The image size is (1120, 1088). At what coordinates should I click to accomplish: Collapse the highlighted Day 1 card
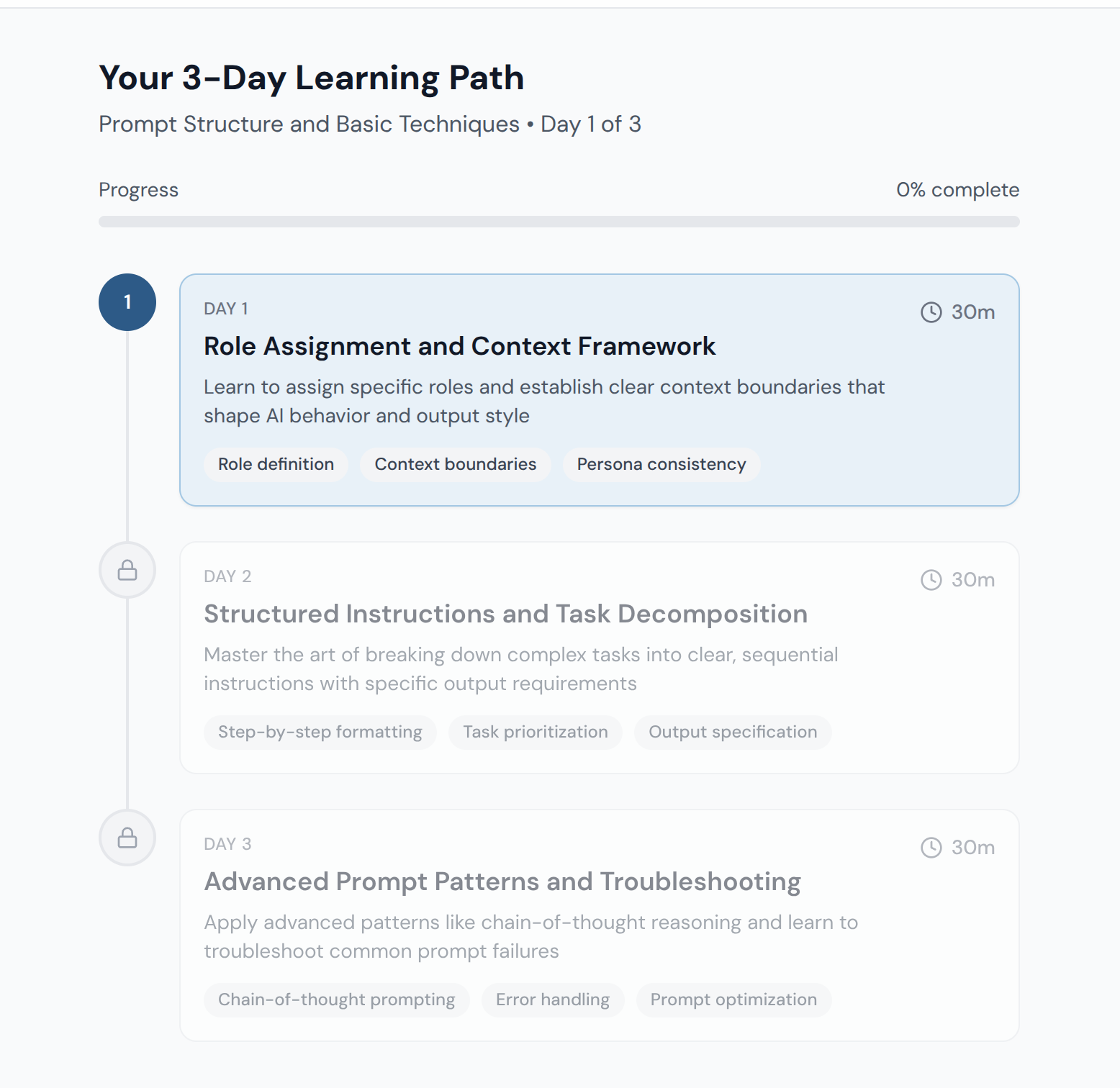click(x=600, y=389)
